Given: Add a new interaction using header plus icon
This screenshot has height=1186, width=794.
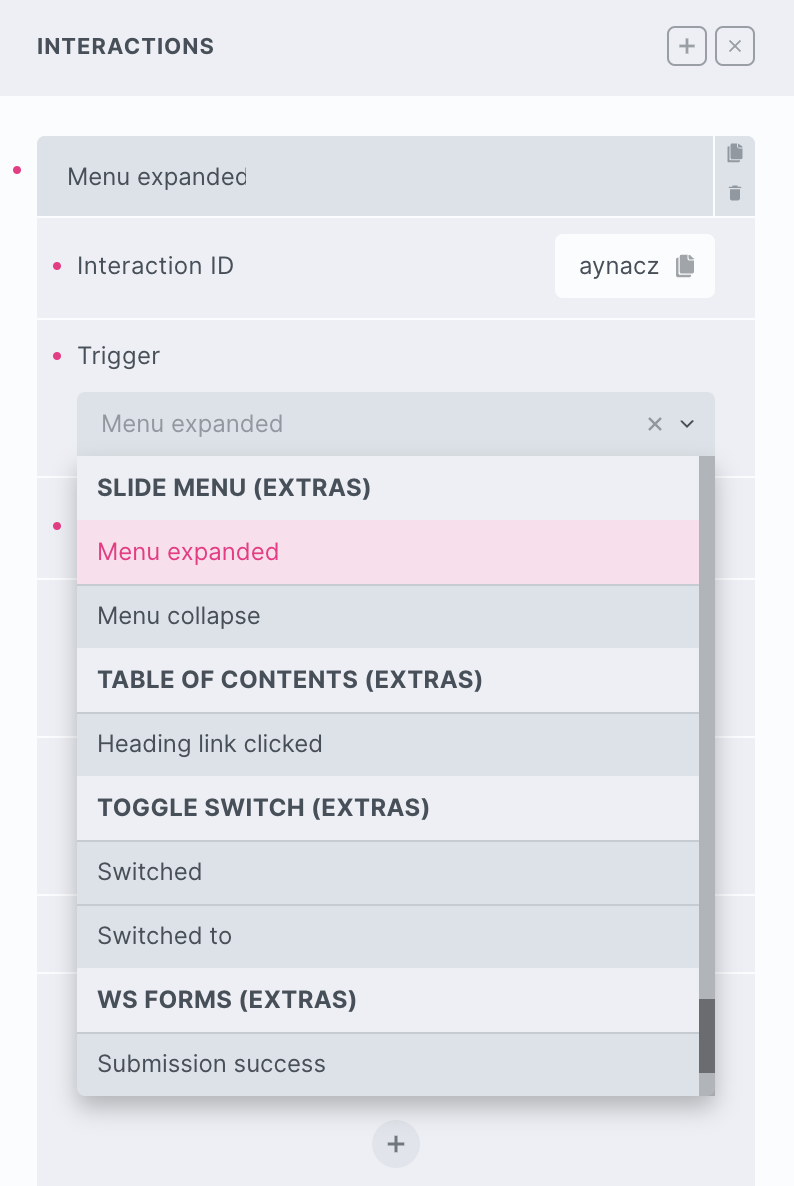Looking at the screenshot, I should (x=687, y=47).
